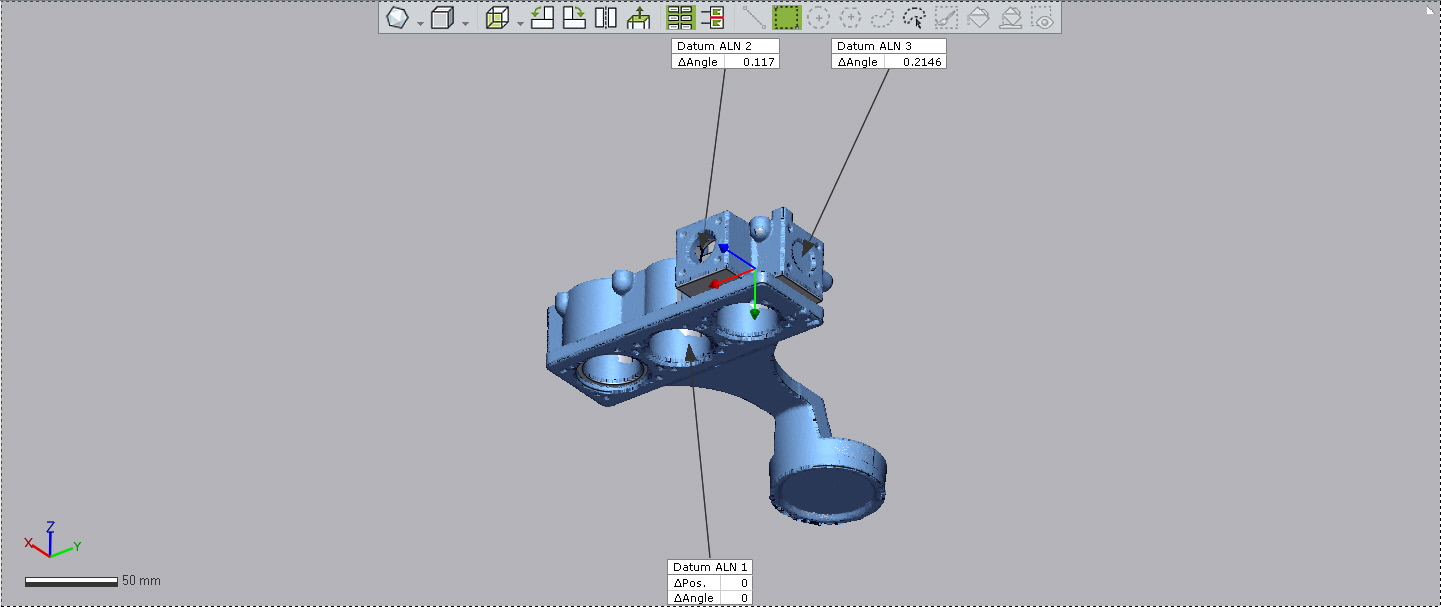
Task: Click the erase selection icon
Action: [x=1011, y=18]
